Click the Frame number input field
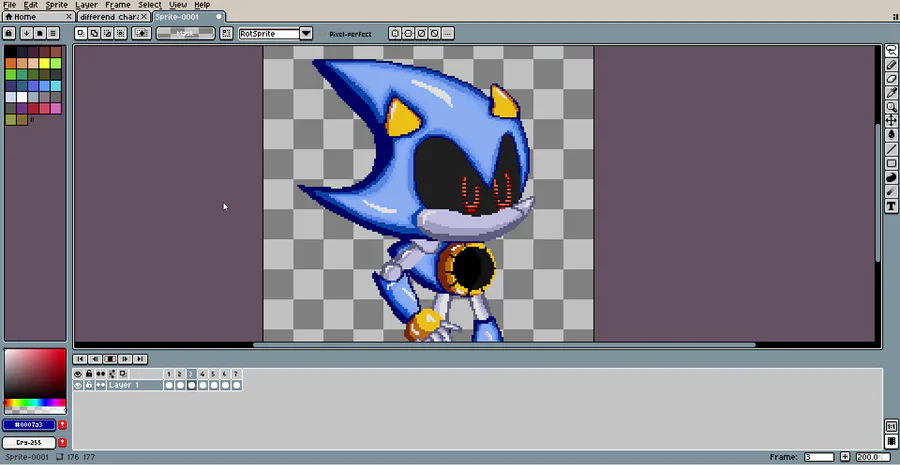This screenshot has width=900, height=465. (819, 457)
